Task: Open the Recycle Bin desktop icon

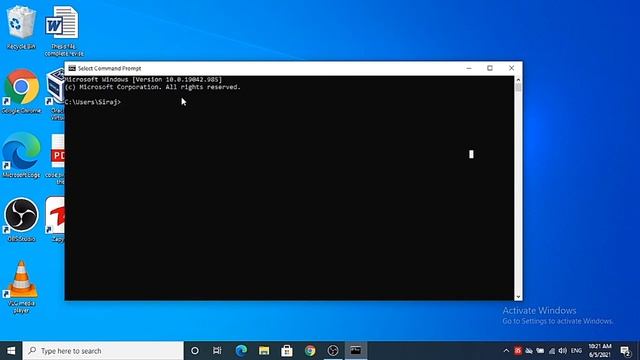Action: click(21, 27)
